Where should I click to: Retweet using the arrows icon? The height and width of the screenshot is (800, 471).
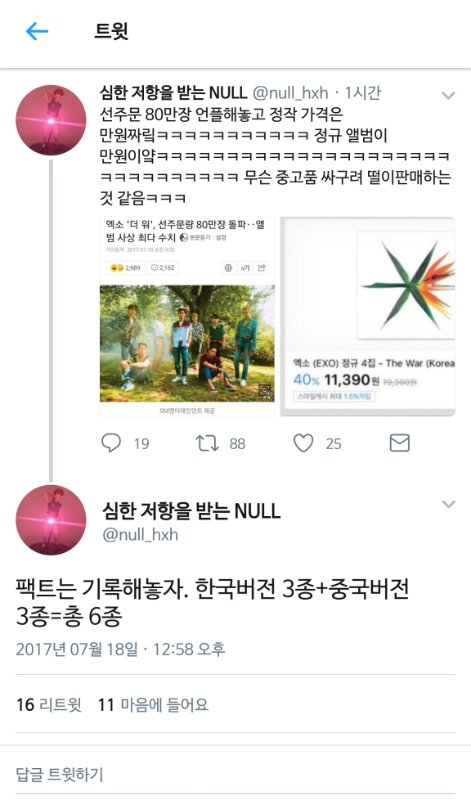(x=208, y=443)
